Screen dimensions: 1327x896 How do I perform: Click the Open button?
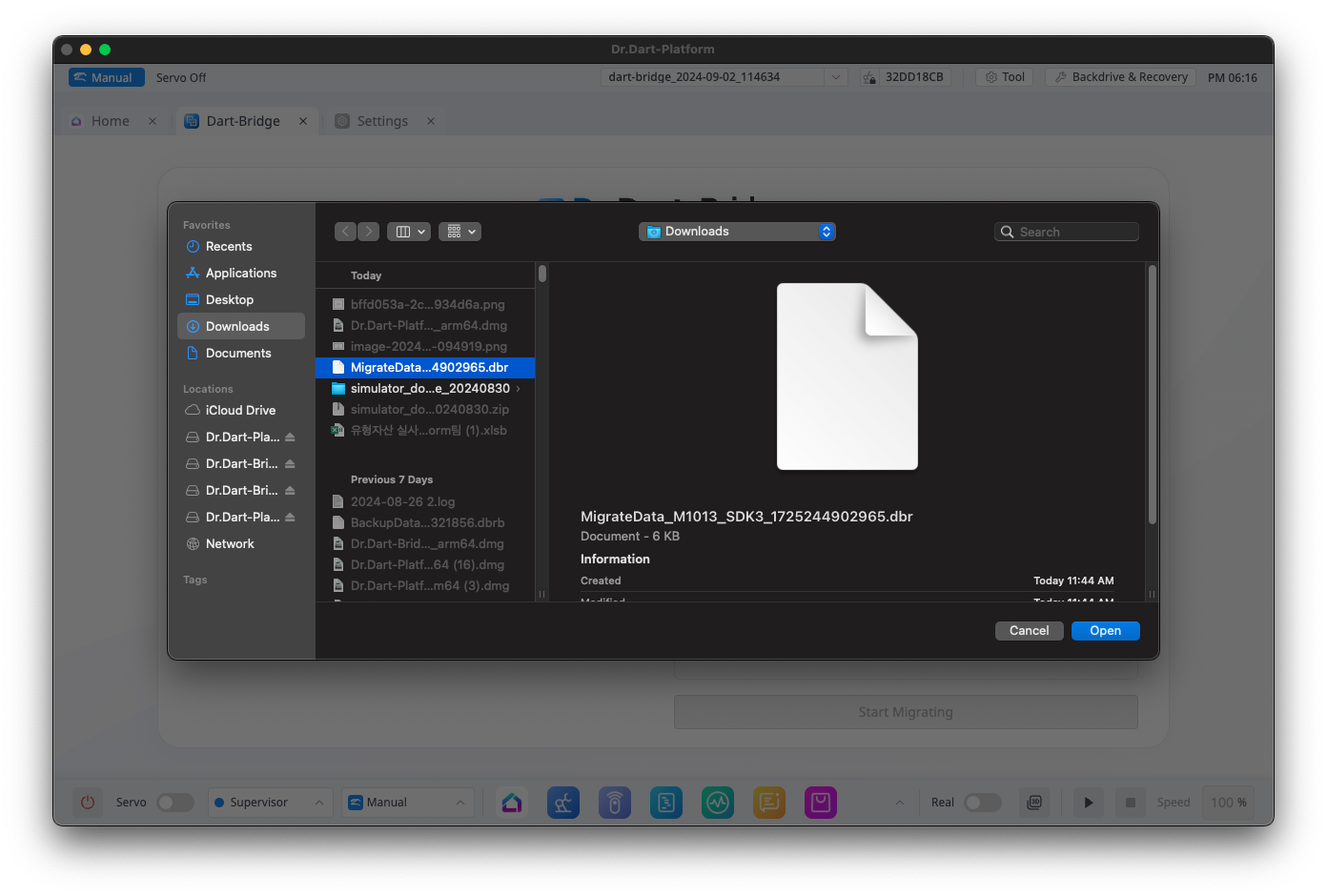coord(1105,631)
